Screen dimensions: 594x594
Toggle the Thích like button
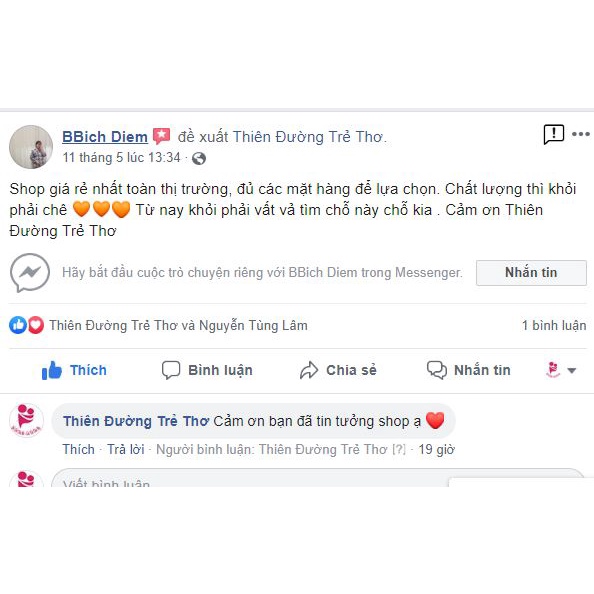tap(74, 370)
